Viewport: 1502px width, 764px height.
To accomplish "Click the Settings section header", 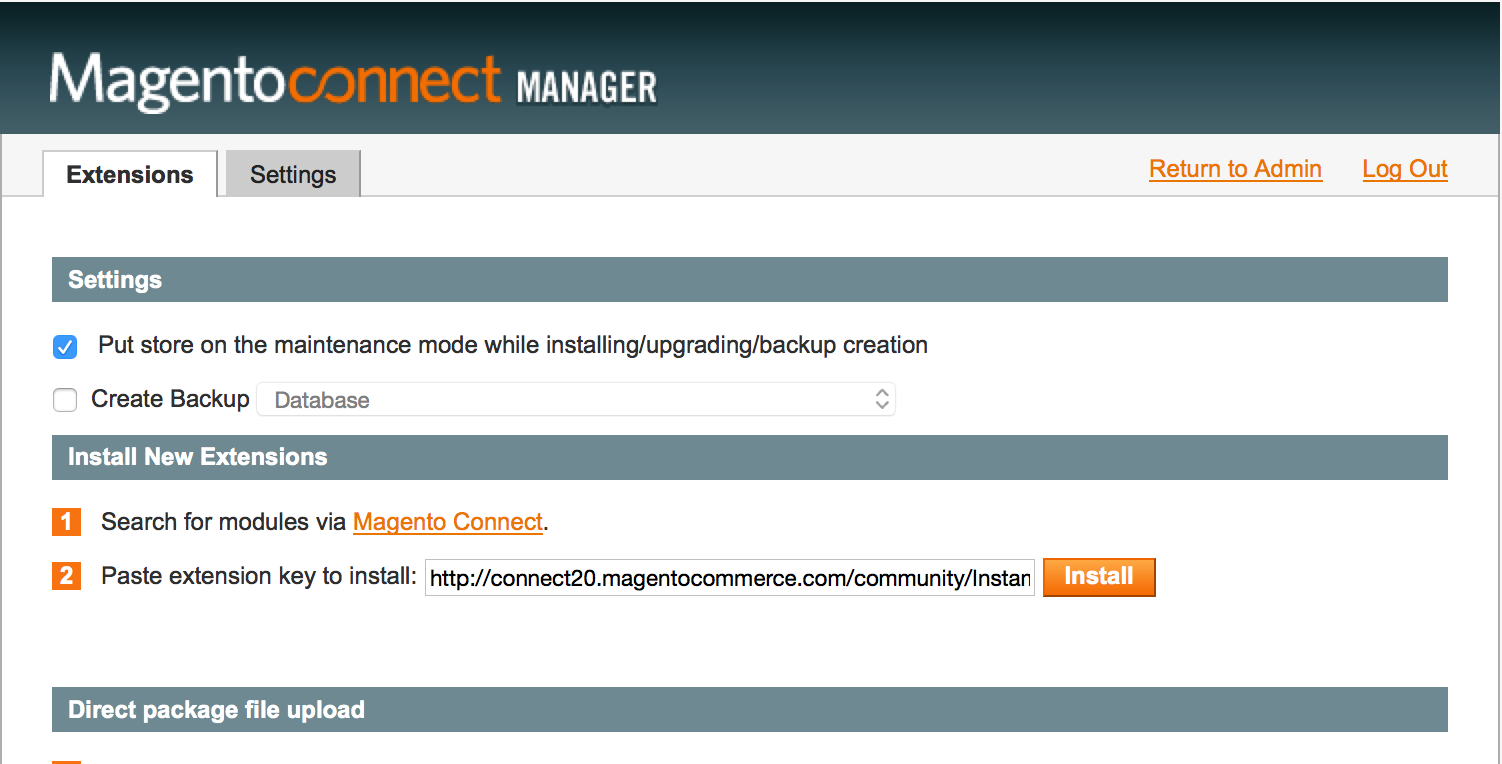I will pyautogui.click(x=750, y=280).
